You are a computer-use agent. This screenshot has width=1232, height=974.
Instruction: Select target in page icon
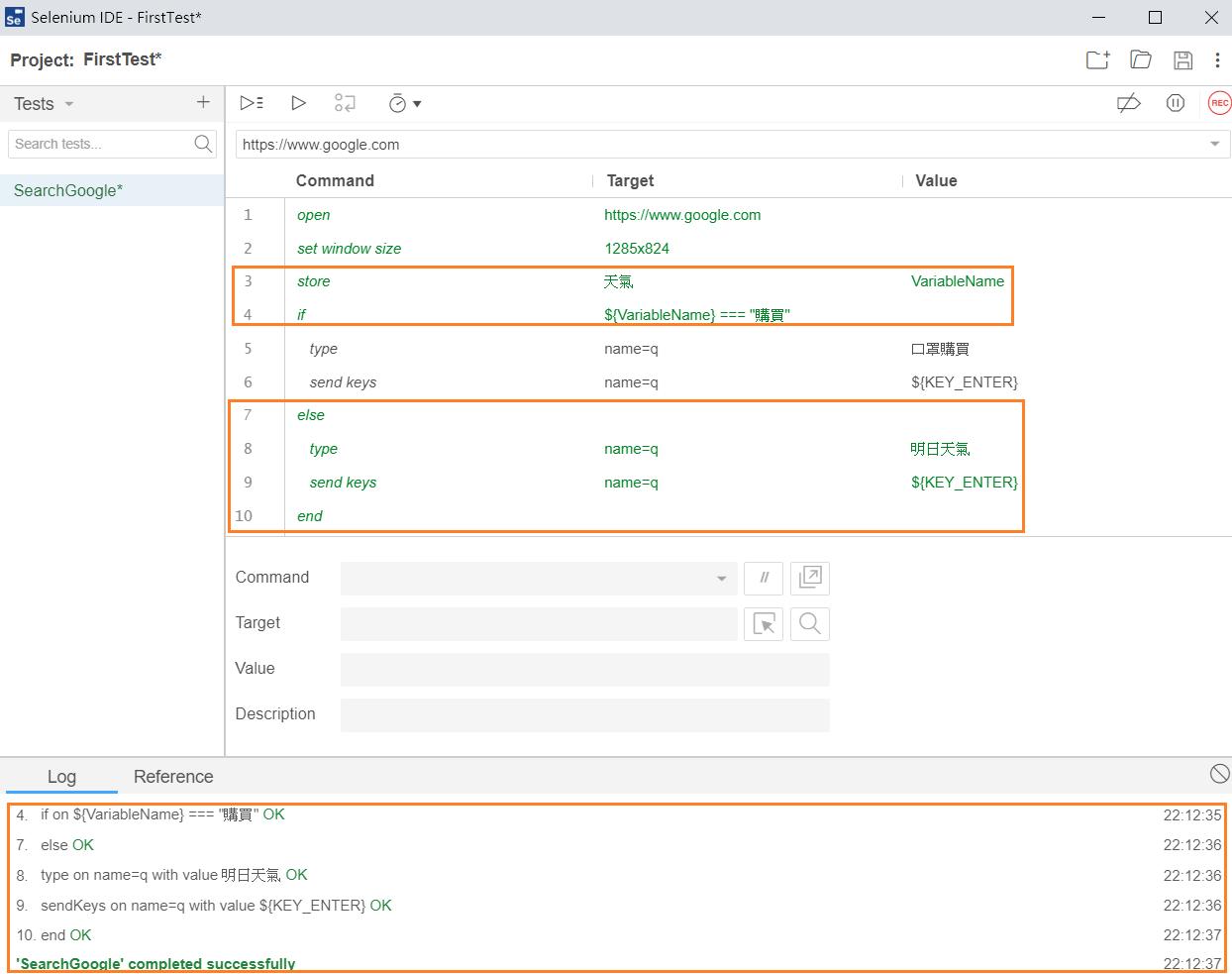pos(764,623)
